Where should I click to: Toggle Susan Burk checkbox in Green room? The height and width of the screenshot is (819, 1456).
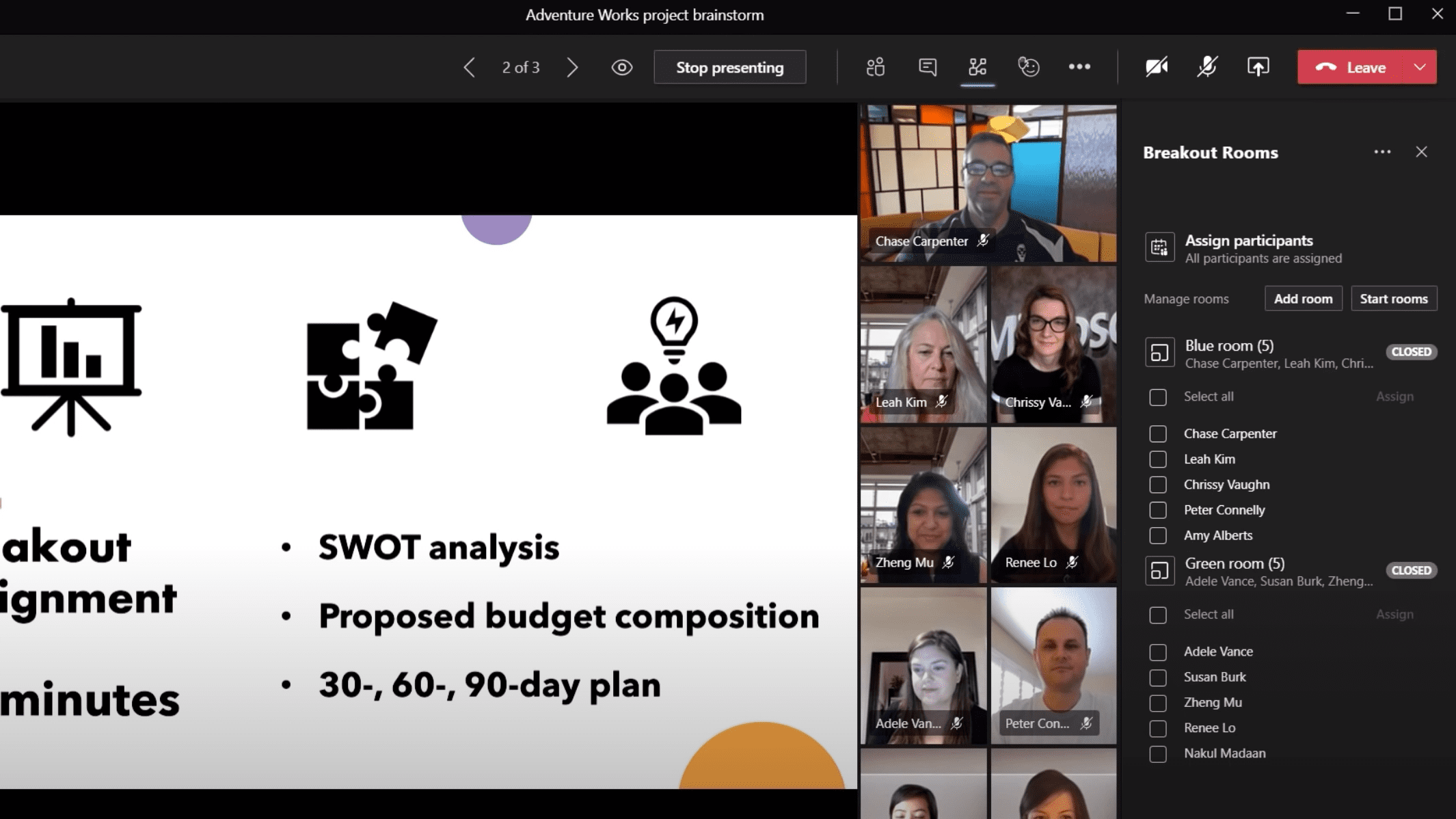tap(1158, 677)
